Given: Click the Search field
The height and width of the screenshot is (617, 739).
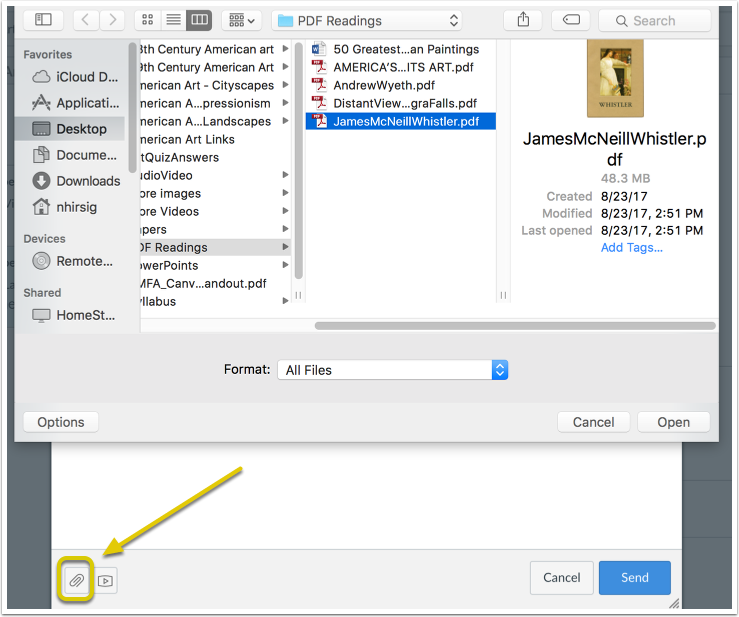Looking at the screenshot, I should coord(655,20).
